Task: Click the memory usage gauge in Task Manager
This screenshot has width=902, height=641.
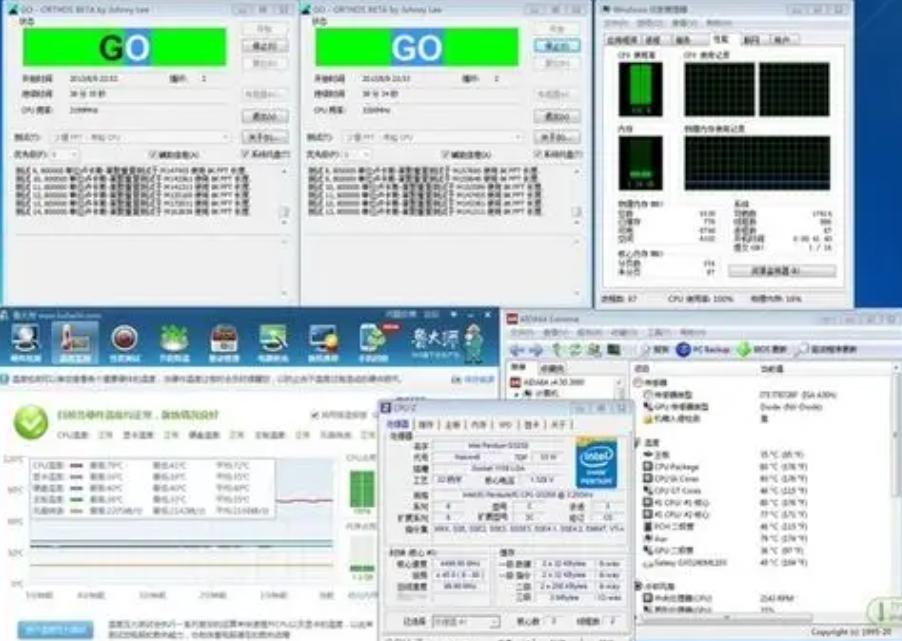Action: [640, 163]
